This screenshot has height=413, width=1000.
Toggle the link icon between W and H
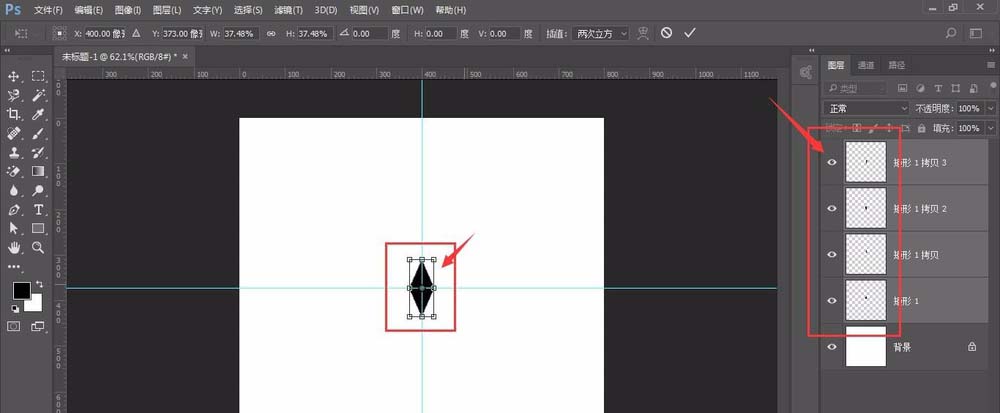271,33
